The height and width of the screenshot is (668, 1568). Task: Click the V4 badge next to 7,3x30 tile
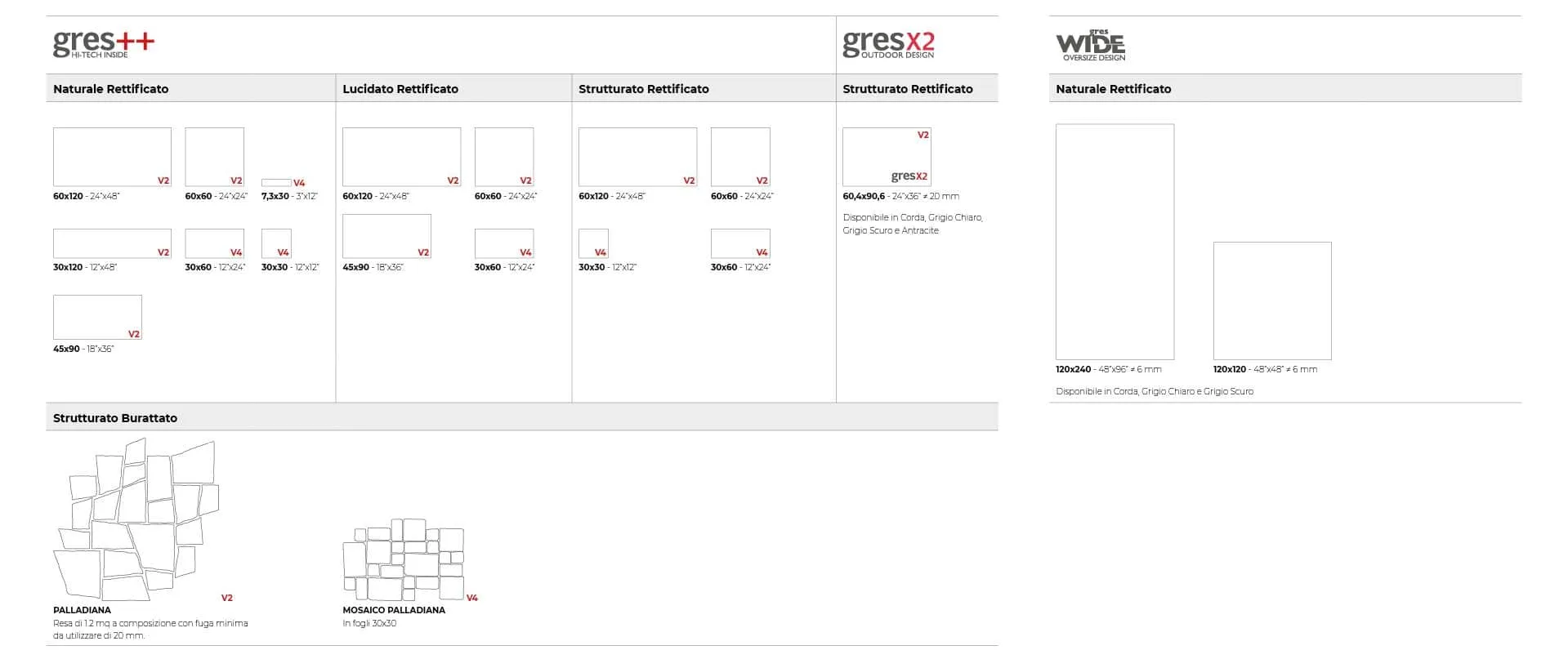pyautogui.click(x=299, y=183)
